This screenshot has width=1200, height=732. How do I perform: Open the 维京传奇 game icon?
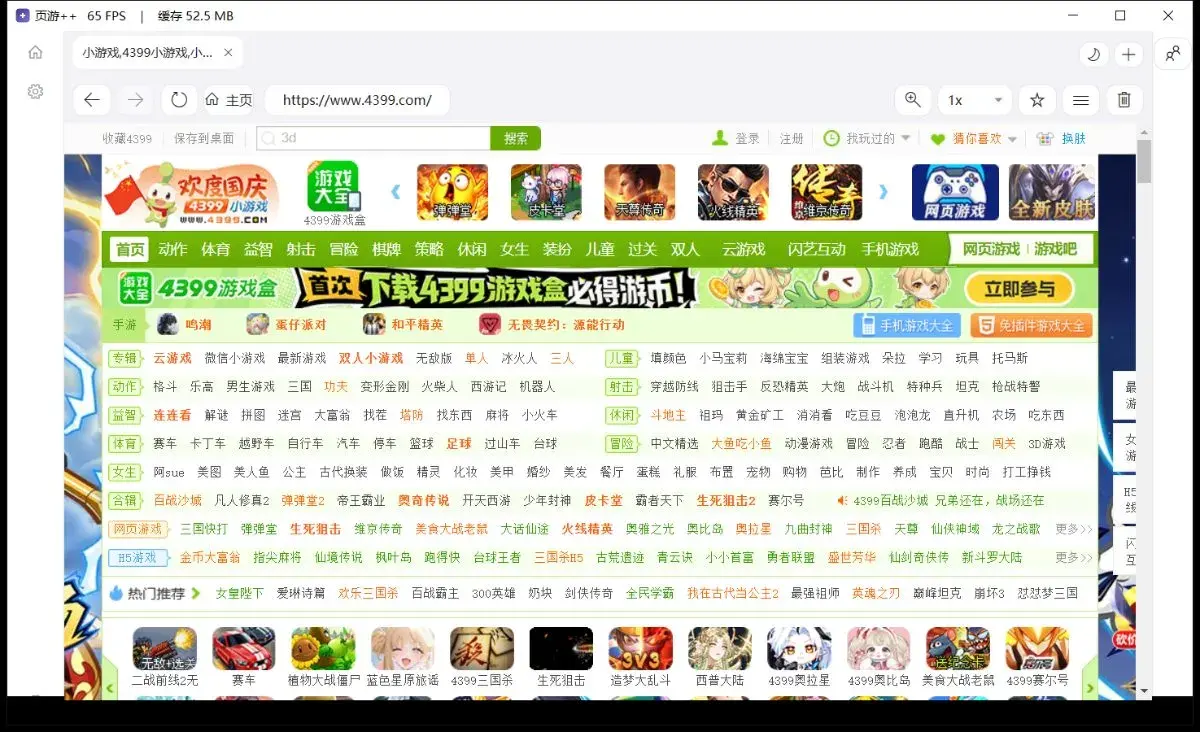826,192
